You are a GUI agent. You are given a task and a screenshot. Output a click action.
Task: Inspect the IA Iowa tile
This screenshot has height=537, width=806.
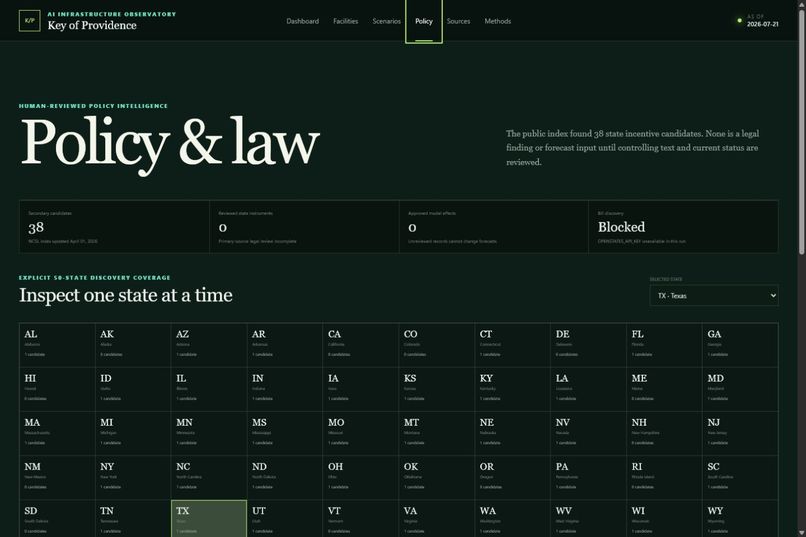click(360, 389)
